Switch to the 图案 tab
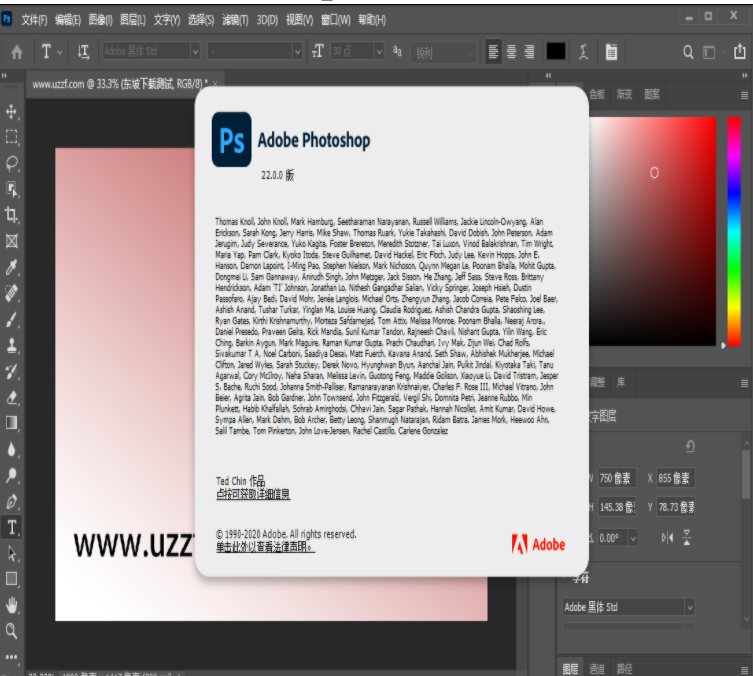Image resolution: width=753 pixels, height=676 pixels. (x=652, y=94)
